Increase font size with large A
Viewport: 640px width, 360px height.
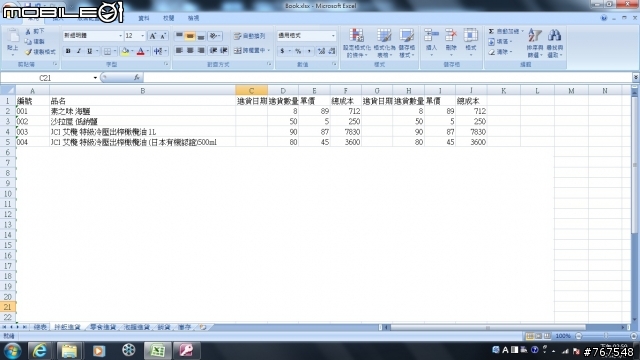coord(152,36)
